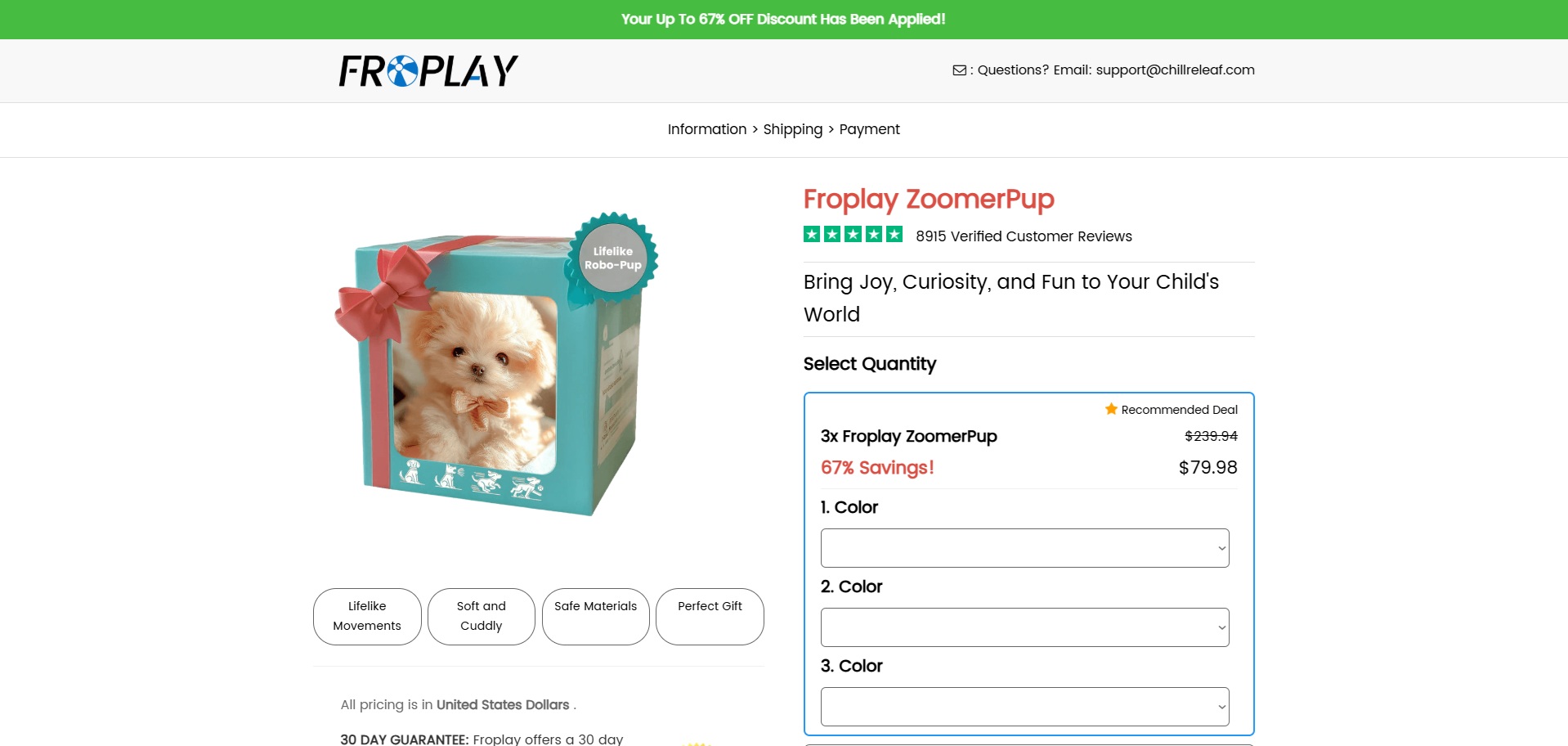The height and width of the screenshot is (746, 1568).
Task: Click the green discount applied banner
Action: point(783,19)
